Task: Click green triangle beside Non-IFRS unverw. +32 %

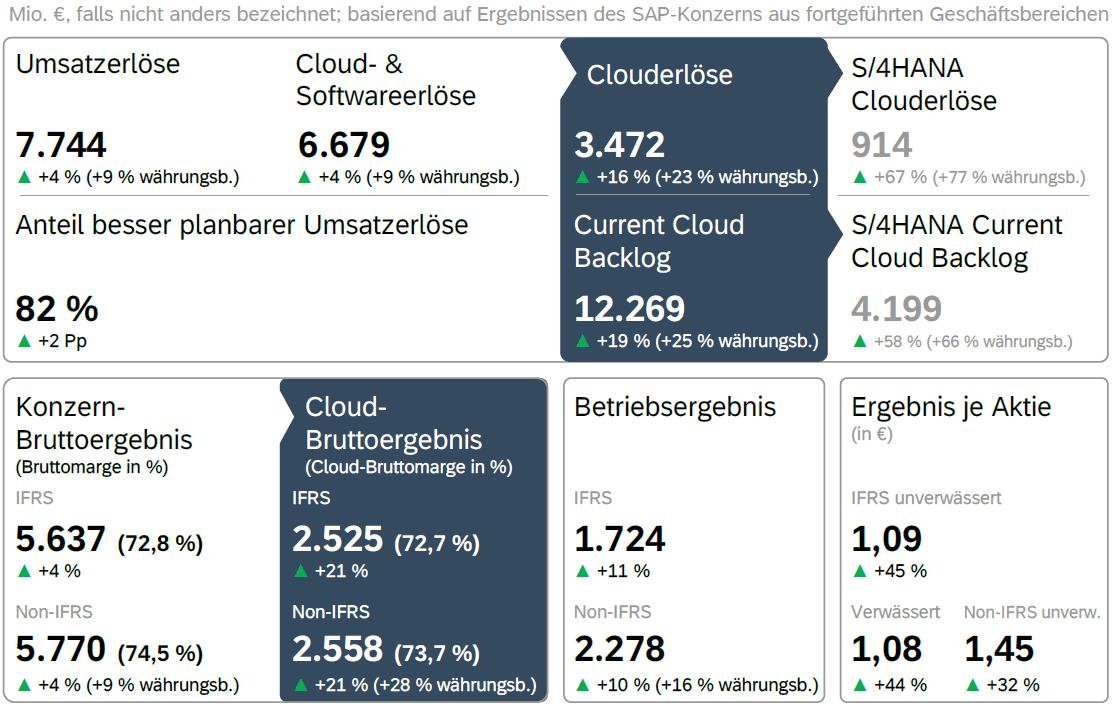Action: tap(972, 685)
